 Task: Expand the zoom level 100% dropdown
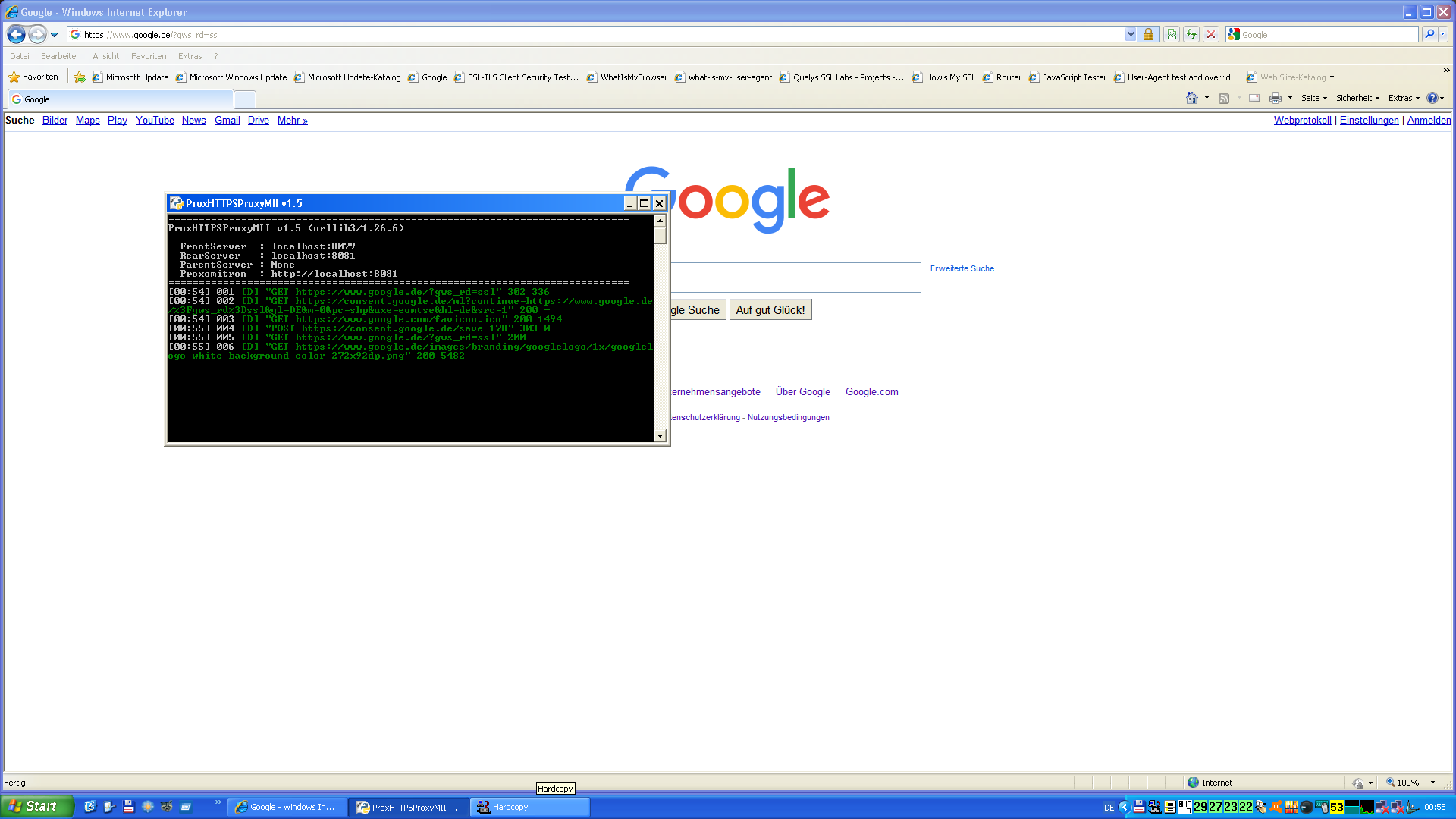tap(1432, 783)
